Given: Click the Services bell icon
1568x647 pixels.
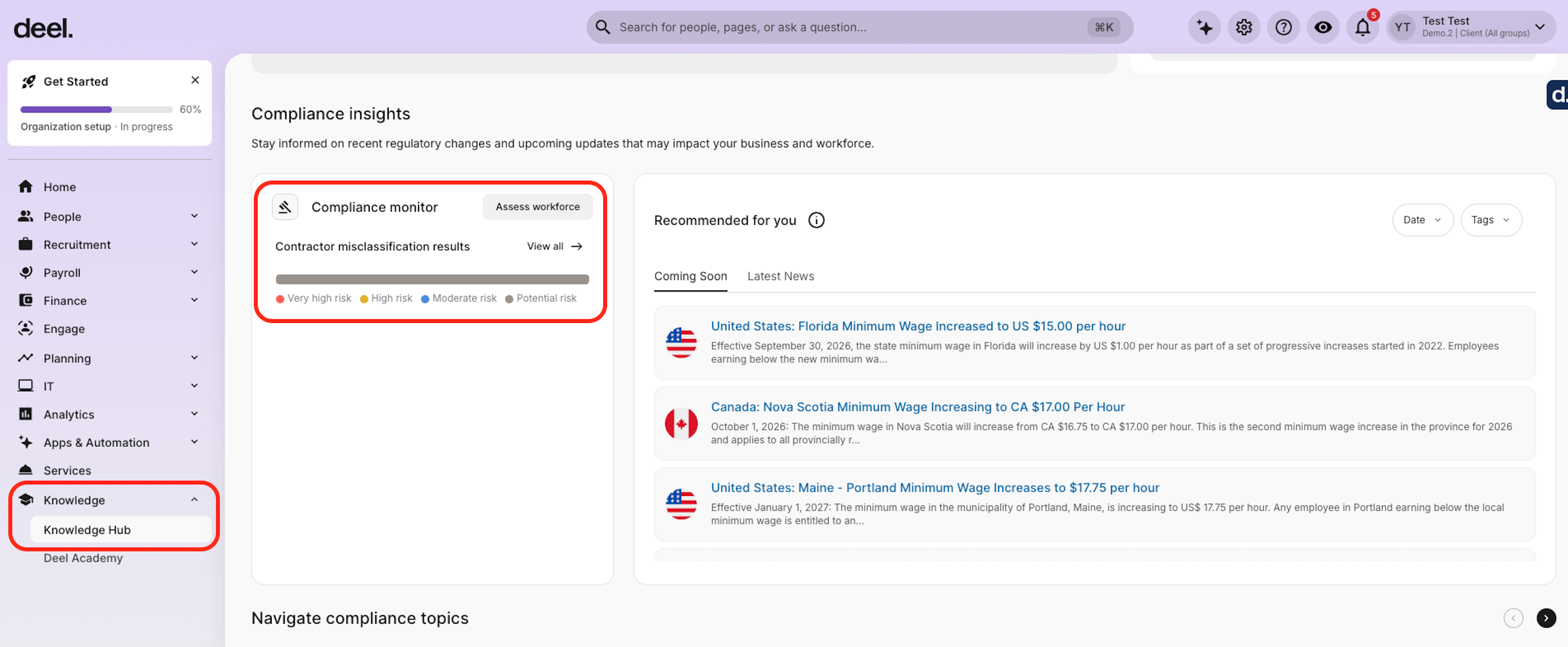Looking at the screenshot, I should [x=25, y=470].
